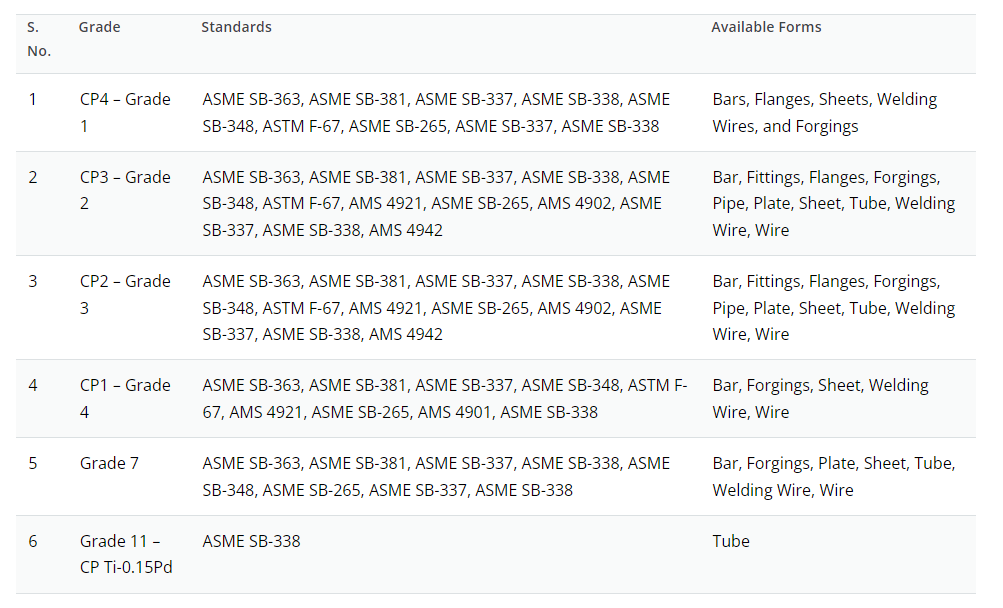Image resolution: width=1003 pixels, height=608 pixels.
Task: Click the "S. No." column header
Action: click(39, 39)
